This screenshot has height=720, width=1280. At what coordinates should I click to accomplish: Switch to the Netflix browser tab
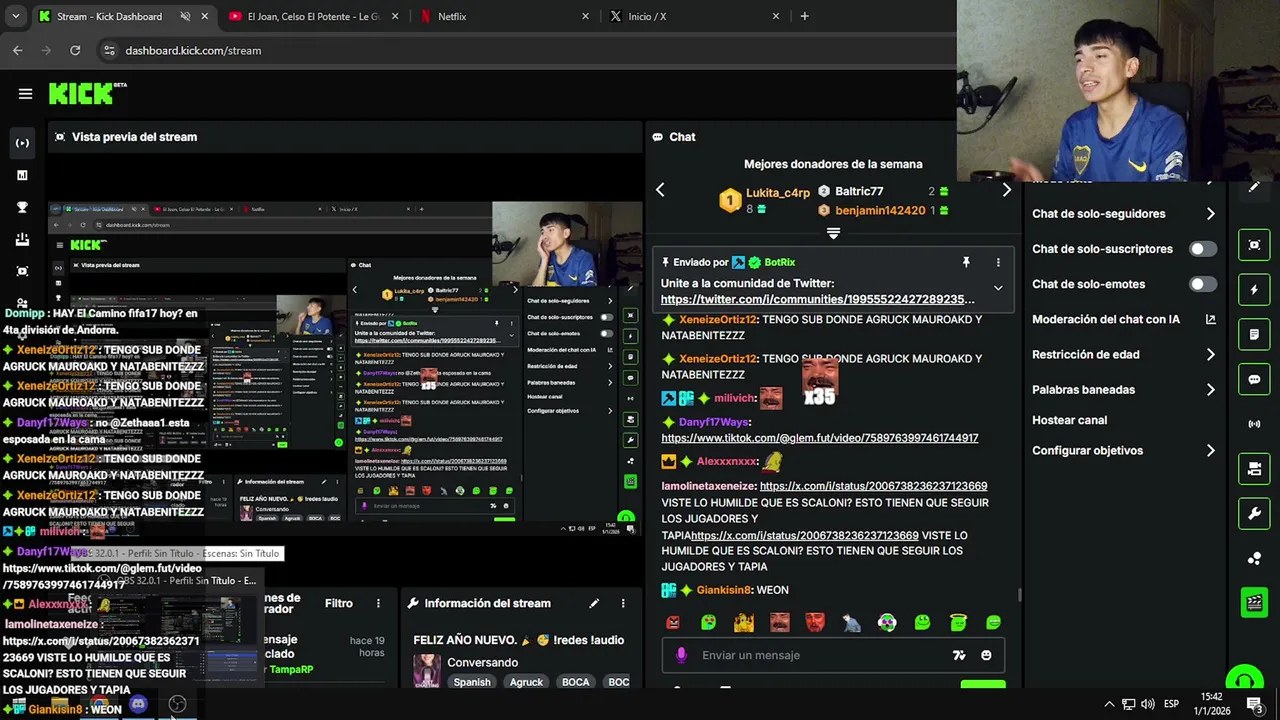(505, 16)
